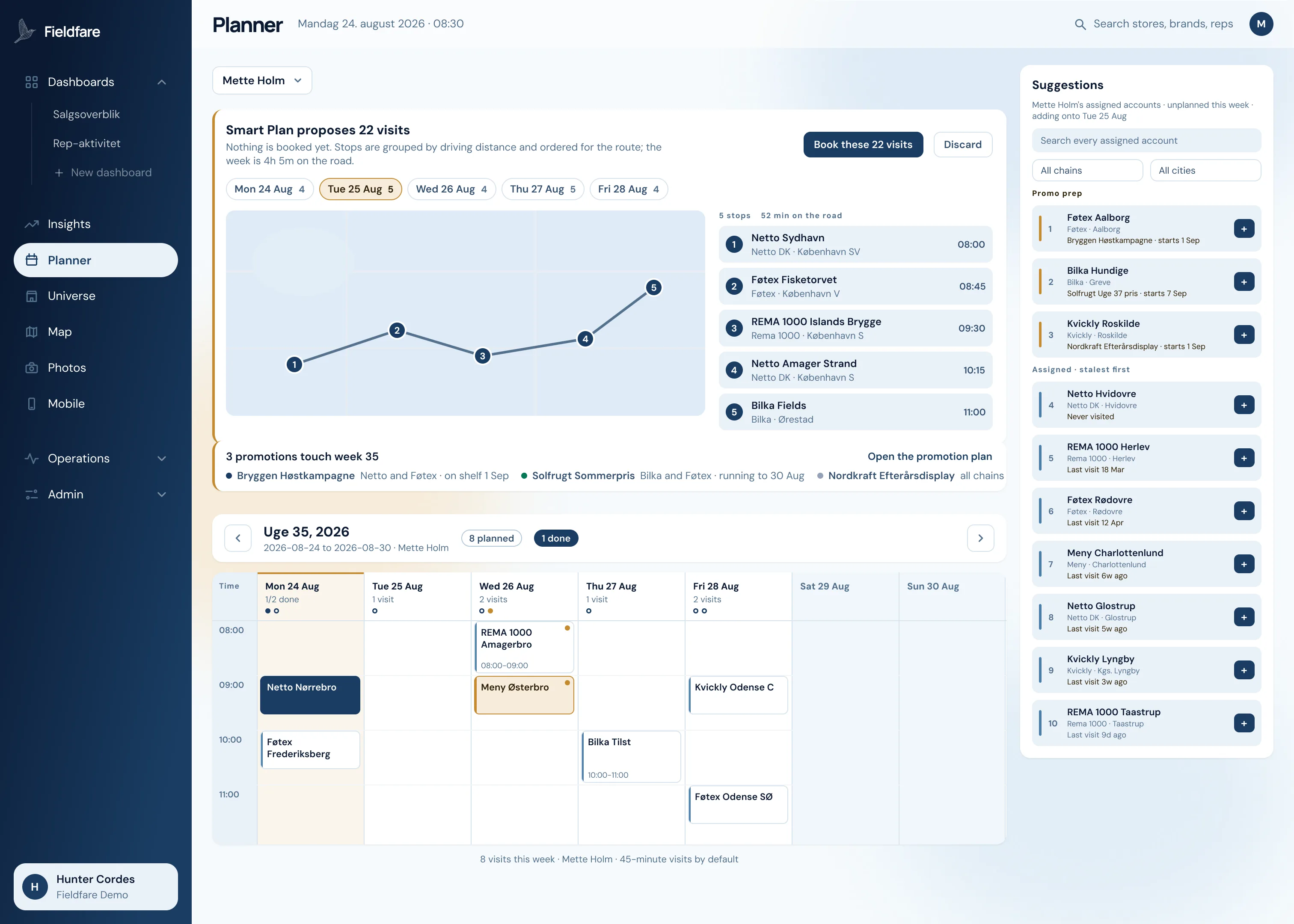The width and height of the screenshot is (1294, 924).
Task: Open the promotion plan link
Action: pos(929,456)
